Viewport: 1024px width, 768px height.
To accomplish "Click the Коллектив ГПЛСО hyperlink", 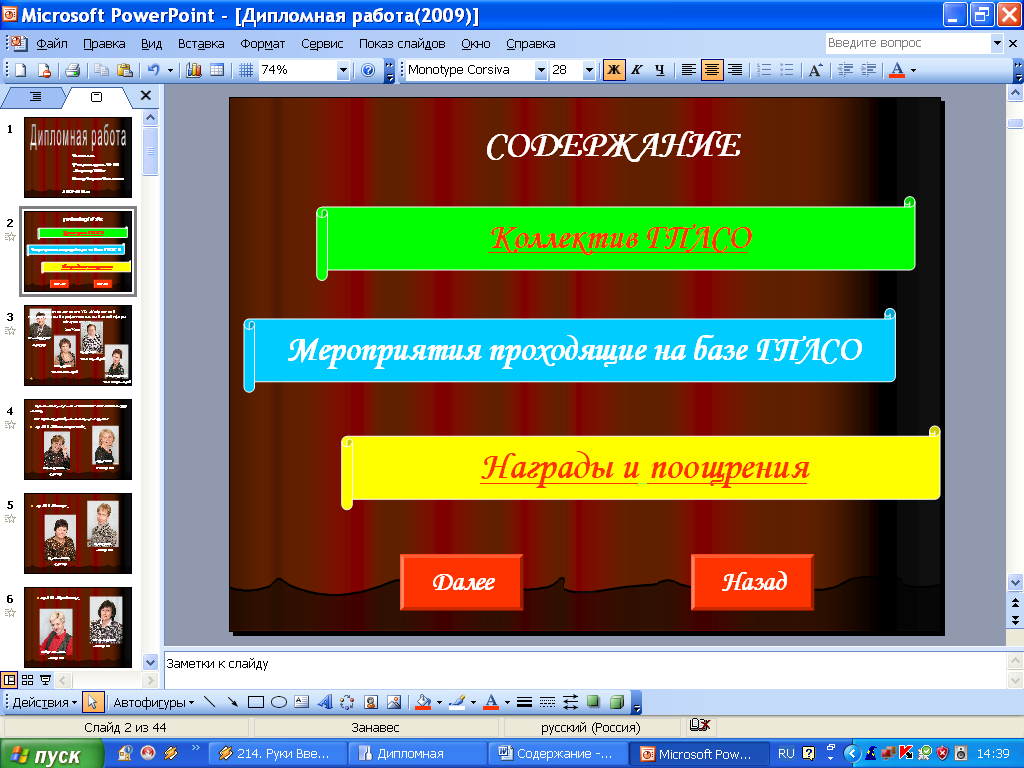I will tap(620, 238).
